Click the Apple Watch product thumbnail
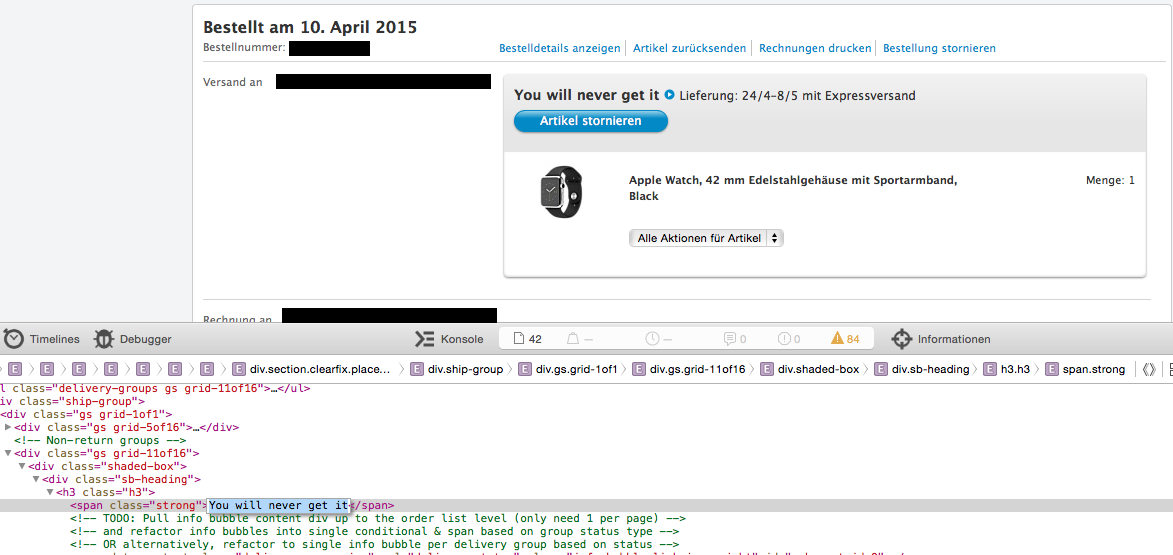1173x555 pixels. [x=560, y=192]
